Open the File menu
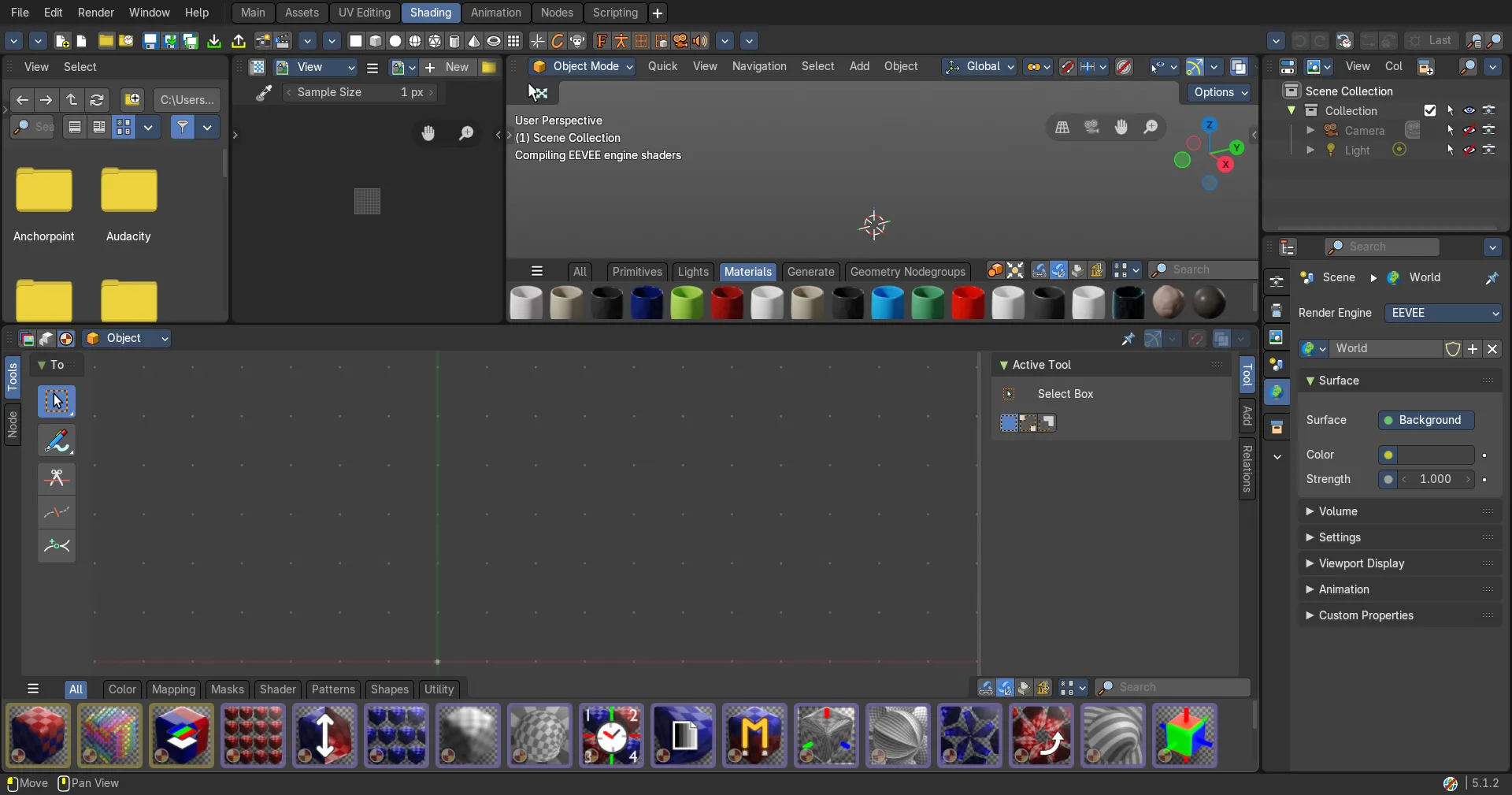The height and width of the screenshot is (795, 1512). [20, 13]
